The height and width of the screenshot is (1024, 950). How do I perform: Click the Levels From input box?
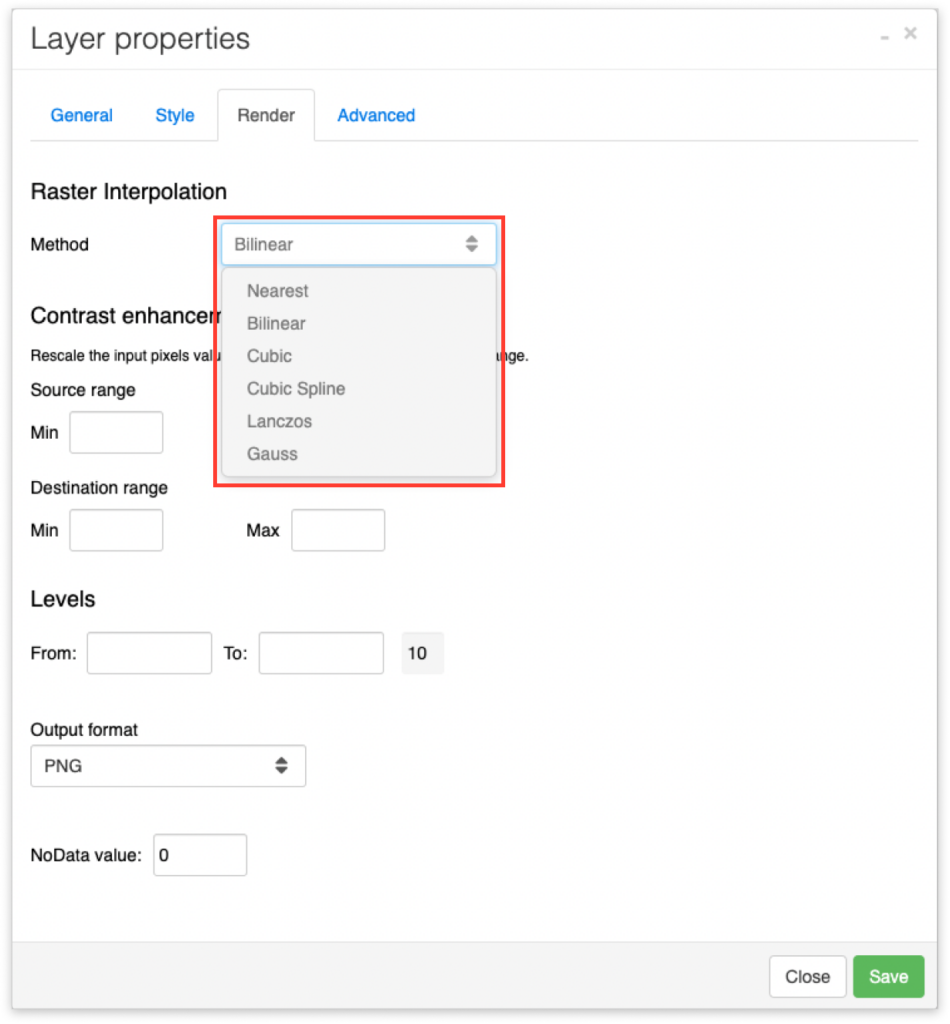click(x=148, y=652)
